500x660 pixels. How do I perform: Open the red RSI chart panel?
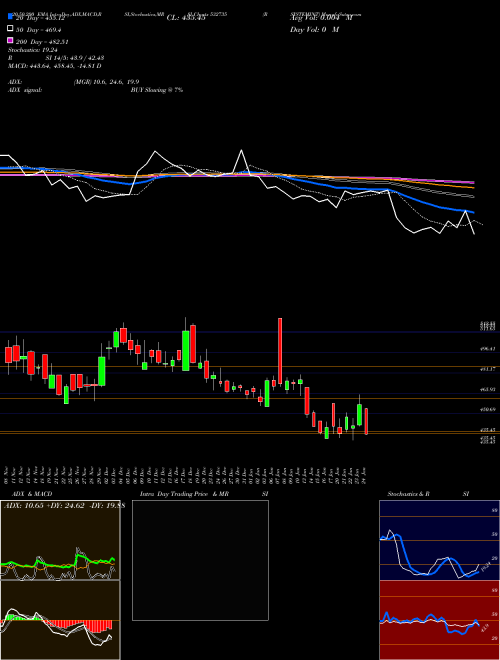(x=439, y=620)
